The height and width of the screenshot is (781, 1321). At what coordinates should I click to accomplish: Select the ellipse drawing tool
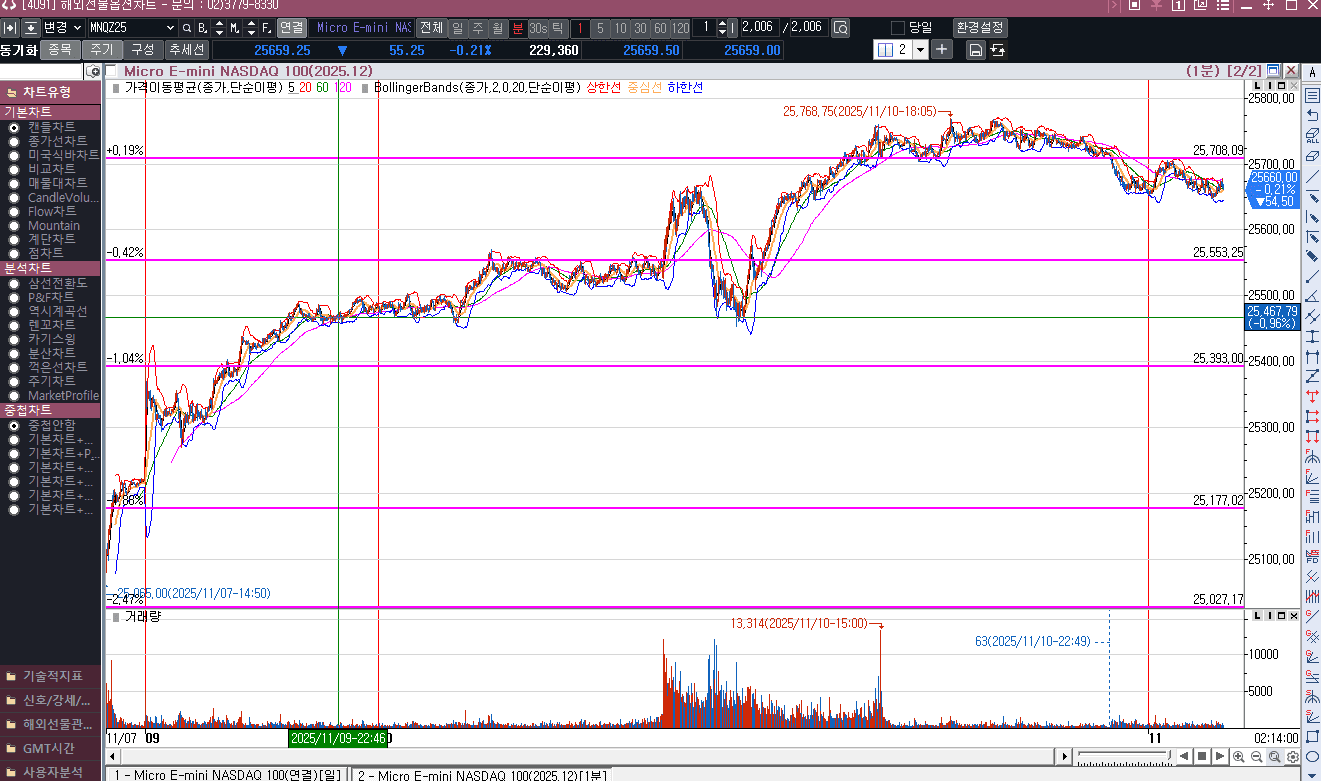click(x=1312, y=756)
